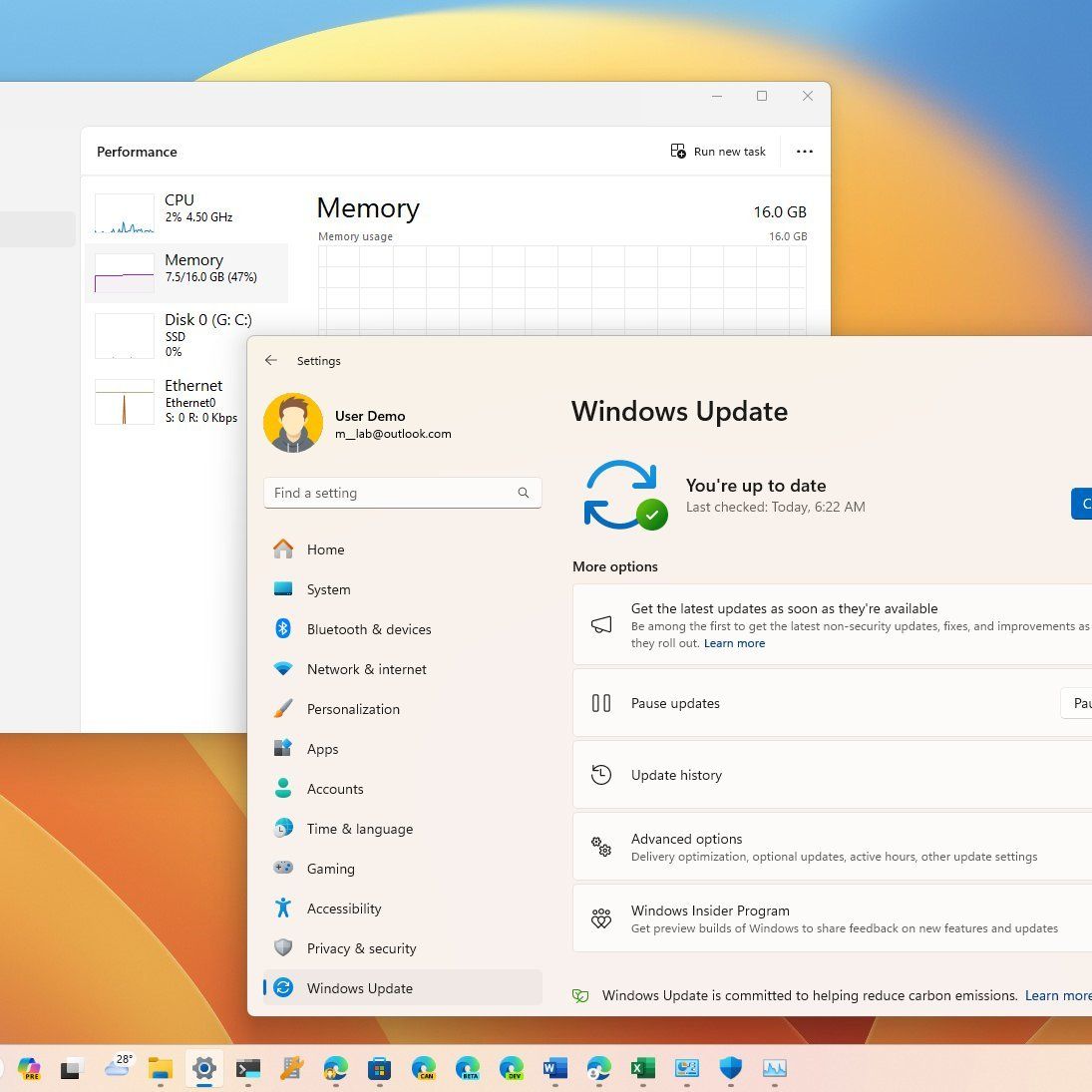Click the Find a setting search box
The height and width of the screenshot is (1092, 1092).
point(403,493)
